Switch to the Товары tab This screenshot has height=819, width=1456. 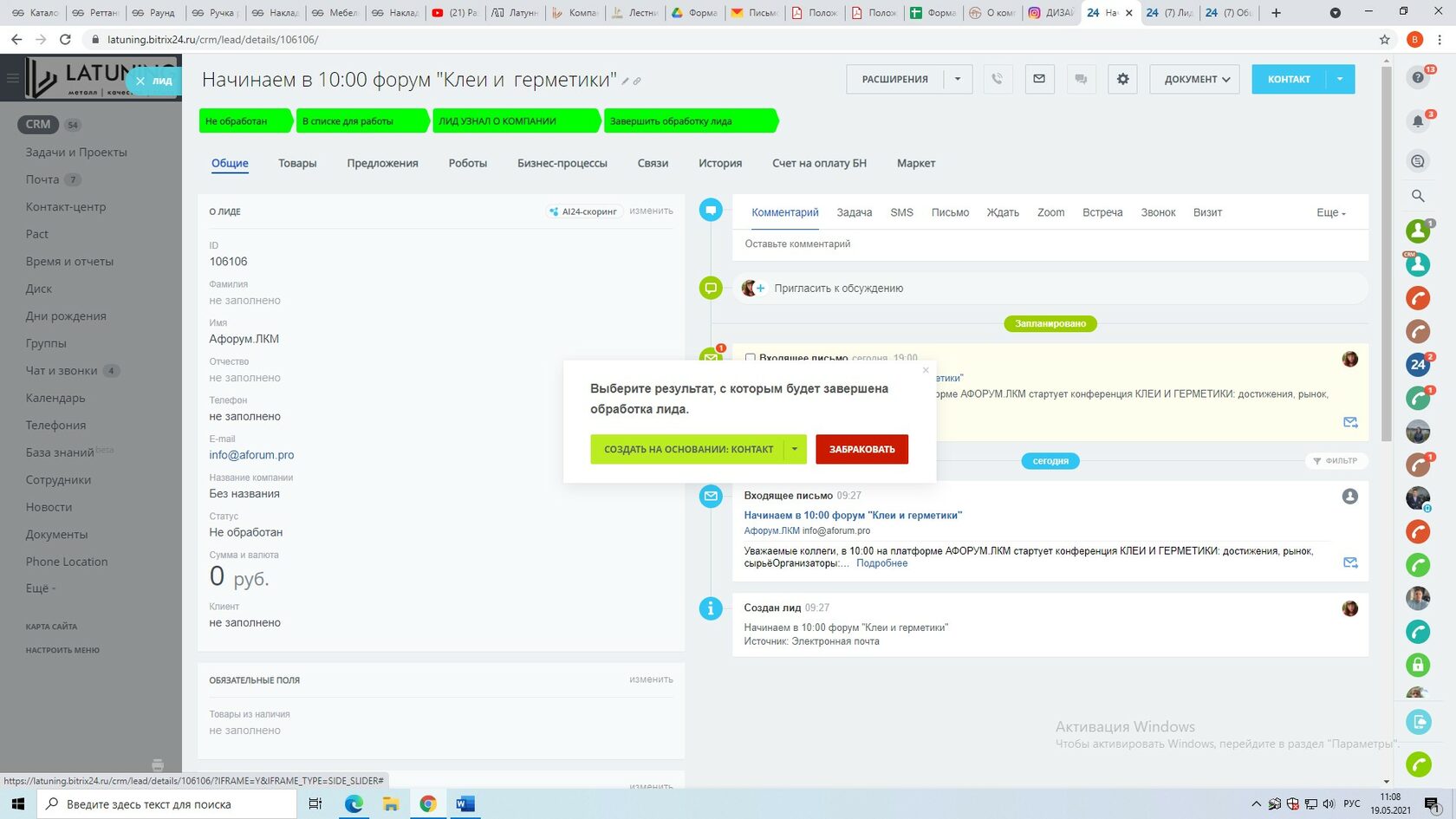click(x=297, y=163)
